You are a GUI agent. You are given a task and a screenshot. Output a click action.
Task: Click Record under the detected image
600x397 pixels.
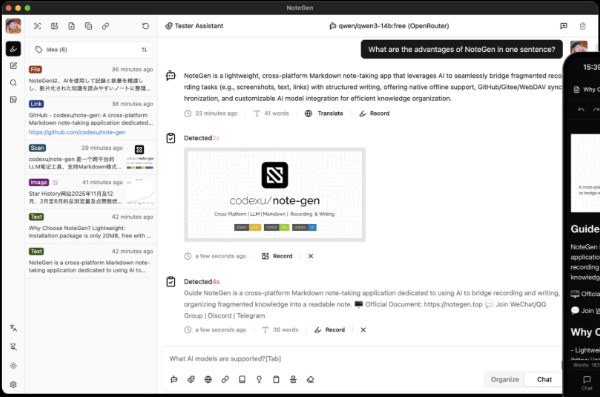(x=277, y=256)
